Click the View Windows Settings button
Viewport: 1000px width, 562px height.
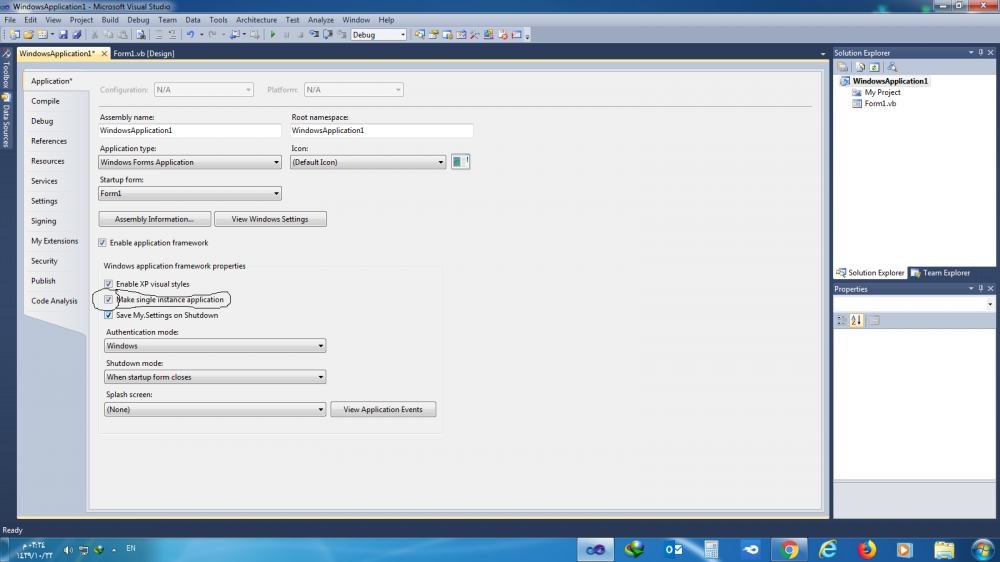[270, 219]
